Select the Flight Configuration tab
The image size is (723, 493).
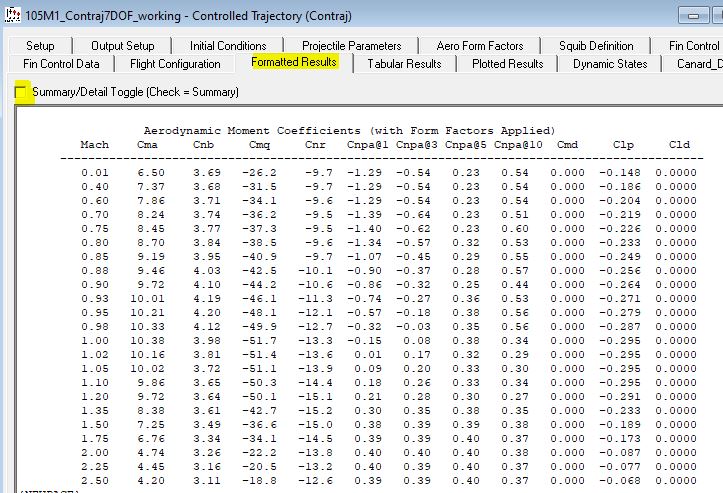[x=175, y=64]
